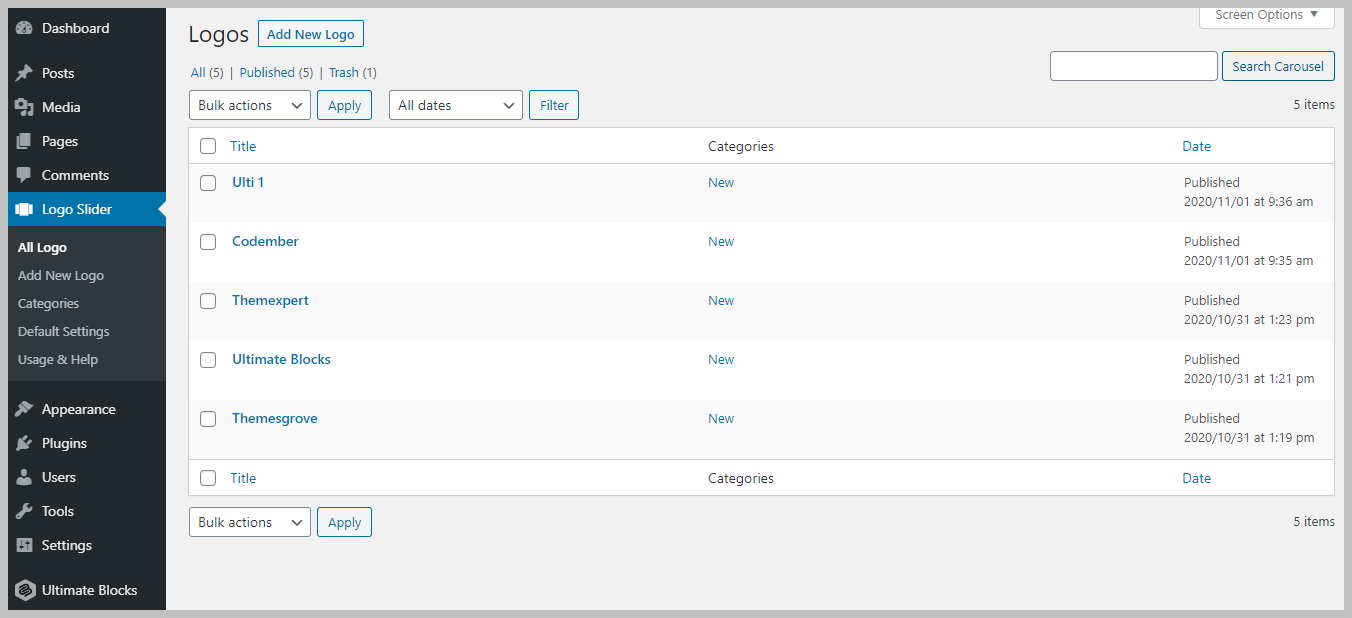
Task: Open the Codember logo title
Action: [x=265, y=241]
